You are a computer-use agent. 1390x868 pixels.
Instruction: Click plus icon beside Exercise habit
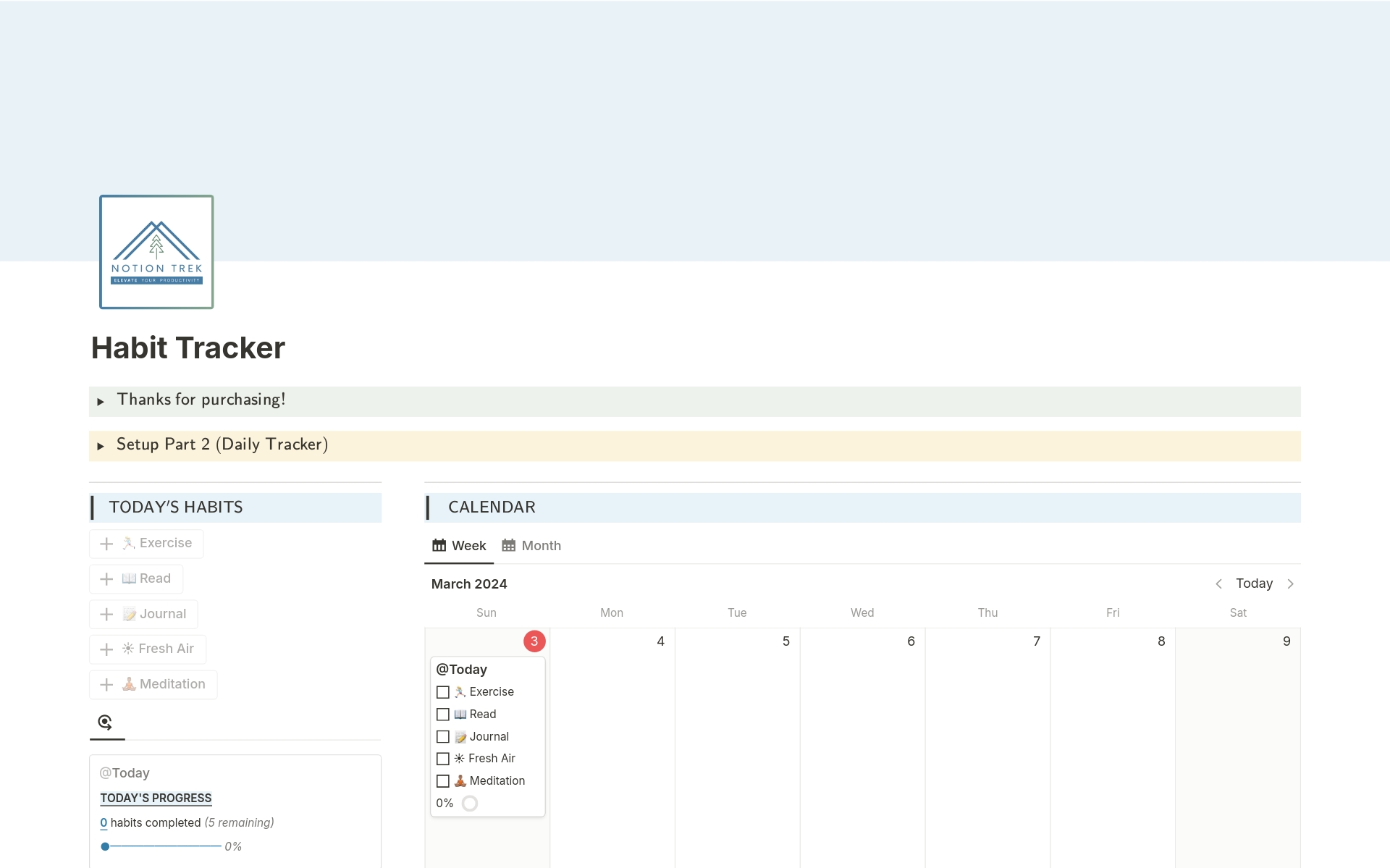tap(106, 544)
